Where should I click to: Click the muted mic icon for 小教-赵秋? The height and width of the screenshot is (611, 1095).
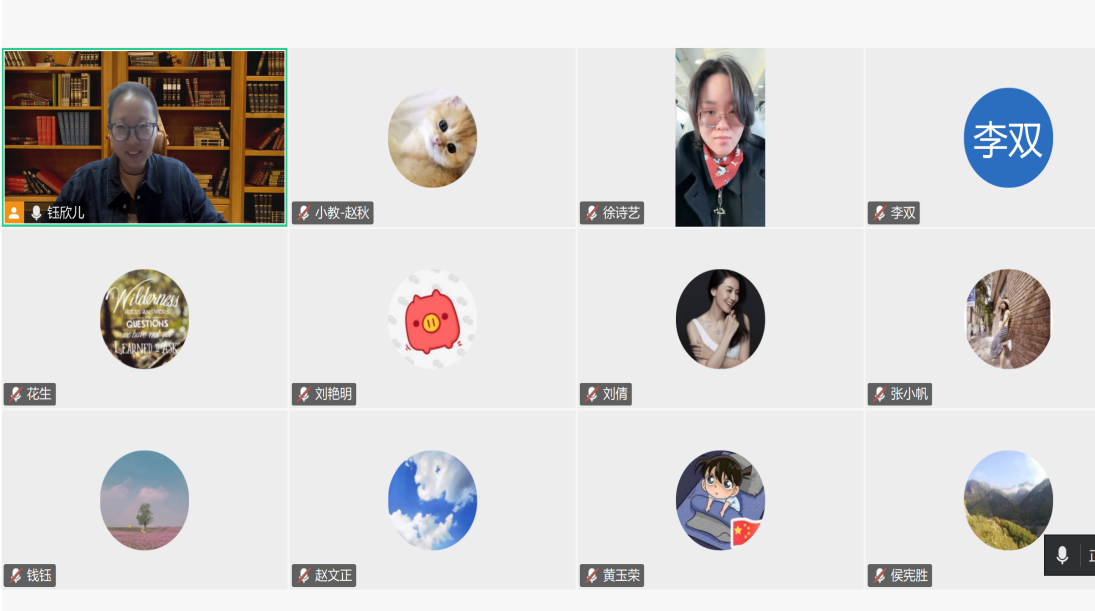(x=304, y=213)
